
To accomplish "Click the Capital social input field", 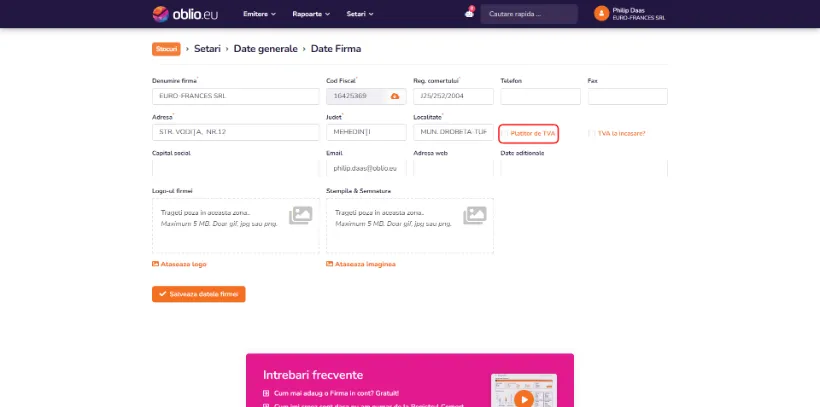I will (236, 168).
